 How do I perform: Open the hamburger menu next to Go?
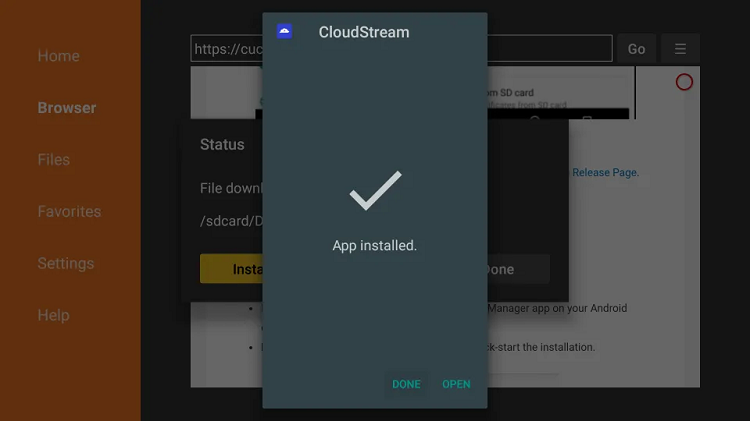coord(680,48)
